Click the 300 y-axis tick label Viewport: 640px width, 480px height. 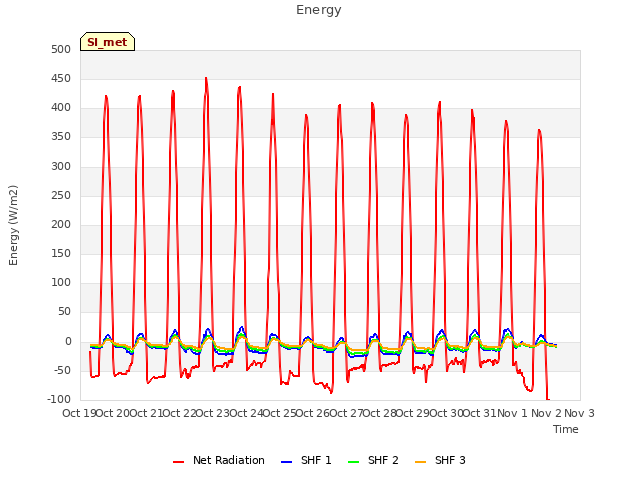coord(61,167)
